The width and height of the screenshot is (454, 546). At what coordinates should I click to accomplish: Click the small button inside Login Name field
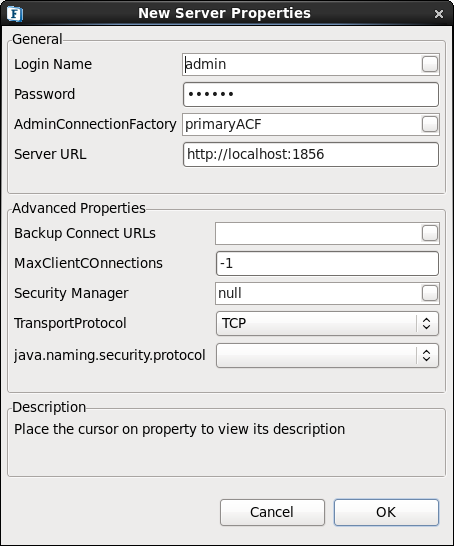pos(430,64)
